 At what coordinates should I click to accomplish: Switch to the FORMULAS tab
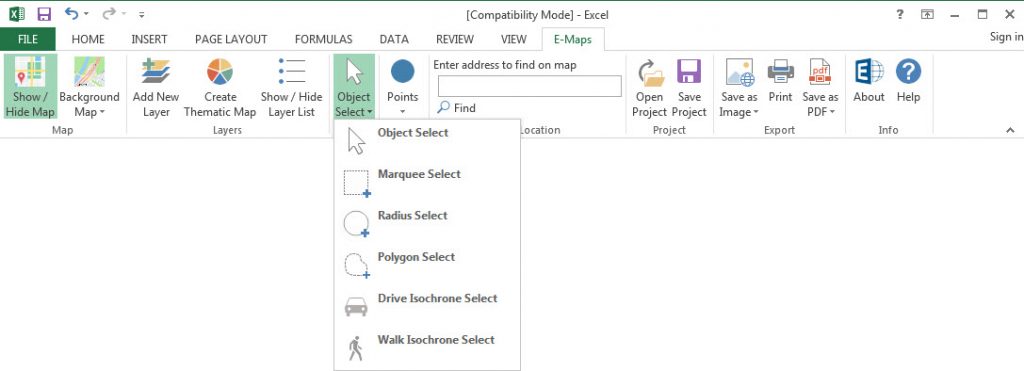coord(323,39)
